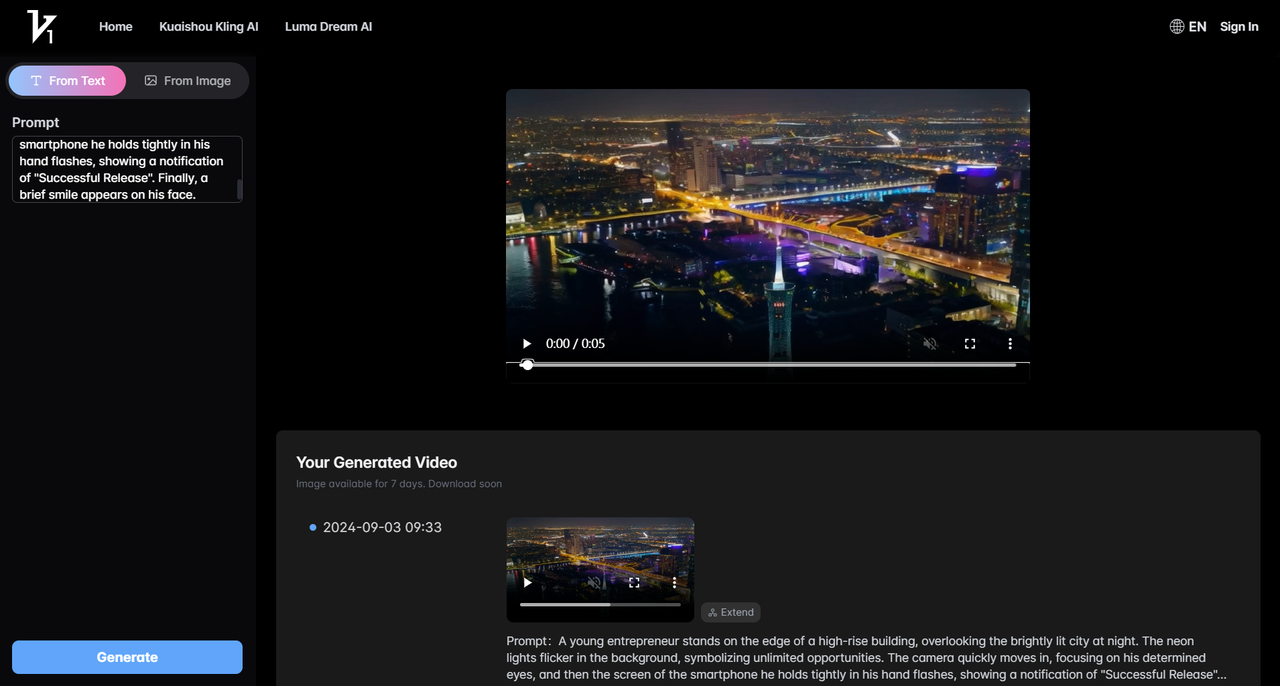
Task: Play the generated video thumbnail
Action: pyautogui.click(x=526, y=582)
